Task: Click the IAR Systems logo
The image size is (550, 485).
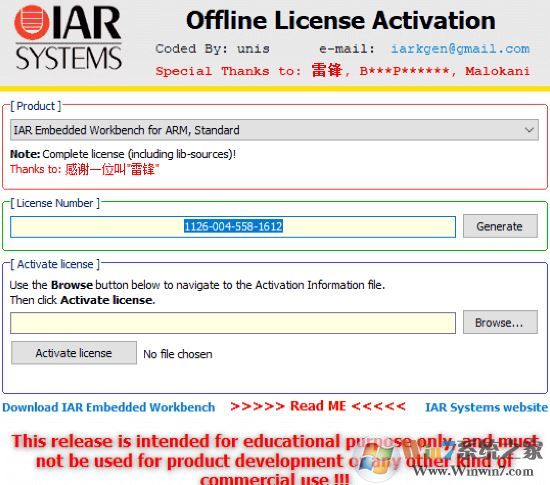Action: 68,38
